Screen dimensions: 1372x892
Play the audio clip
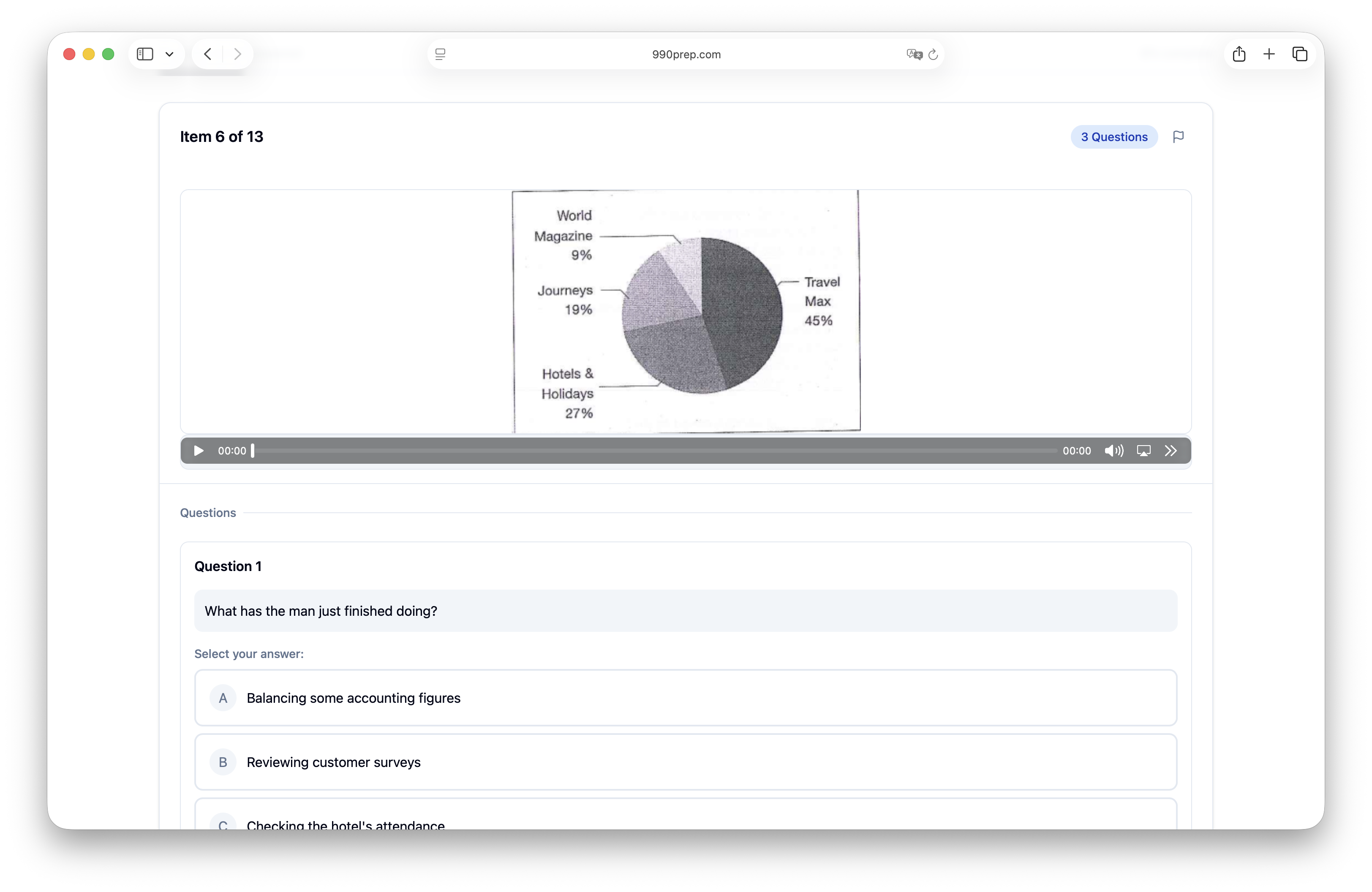(198, 451)
